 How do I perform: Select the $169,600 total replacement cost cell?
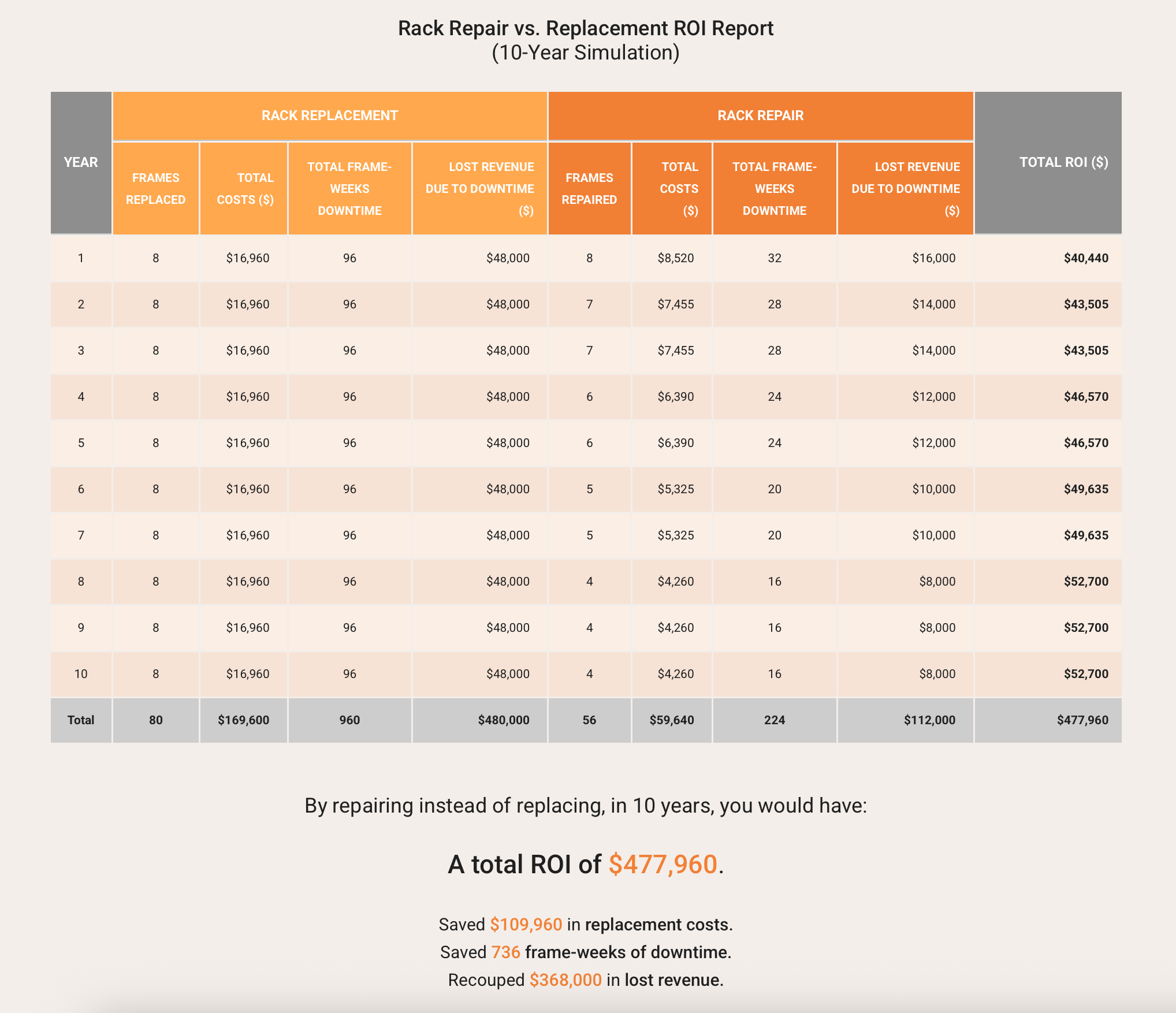[243, 720]
